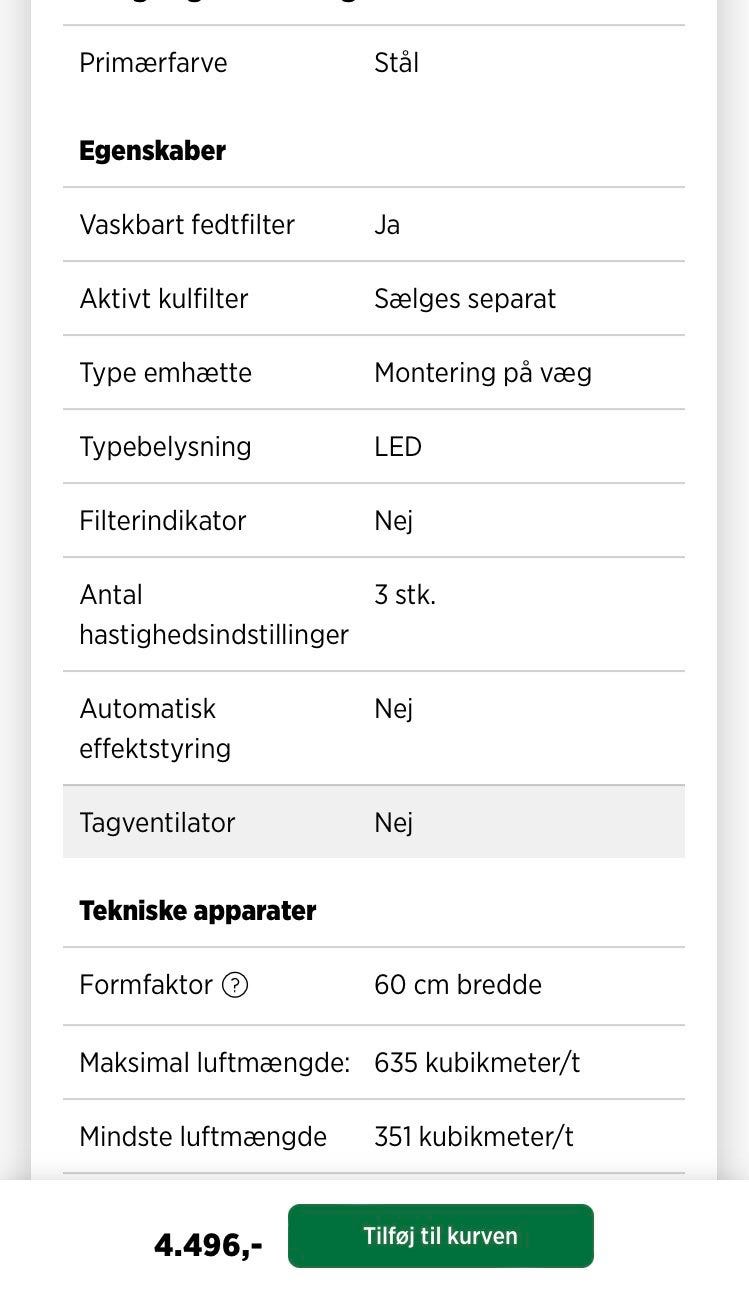Image resolution: width=749 pixels, height=1290 pixels.
Task: Click the Sælges separat value text
Action: [464, 298]
